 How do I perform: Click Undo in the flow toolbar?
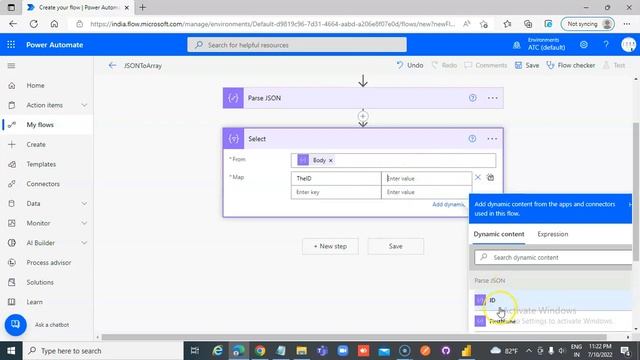pyautogui.click(x=410, y=65)
